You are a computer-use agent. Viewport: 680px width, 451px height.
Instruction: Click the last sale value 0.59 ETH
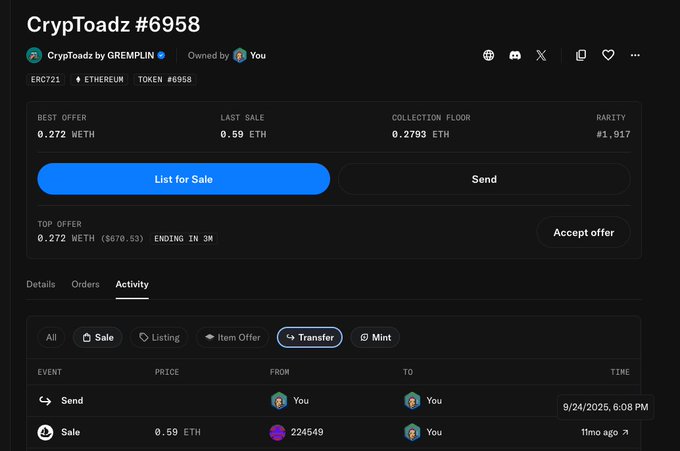pos(243,134)
